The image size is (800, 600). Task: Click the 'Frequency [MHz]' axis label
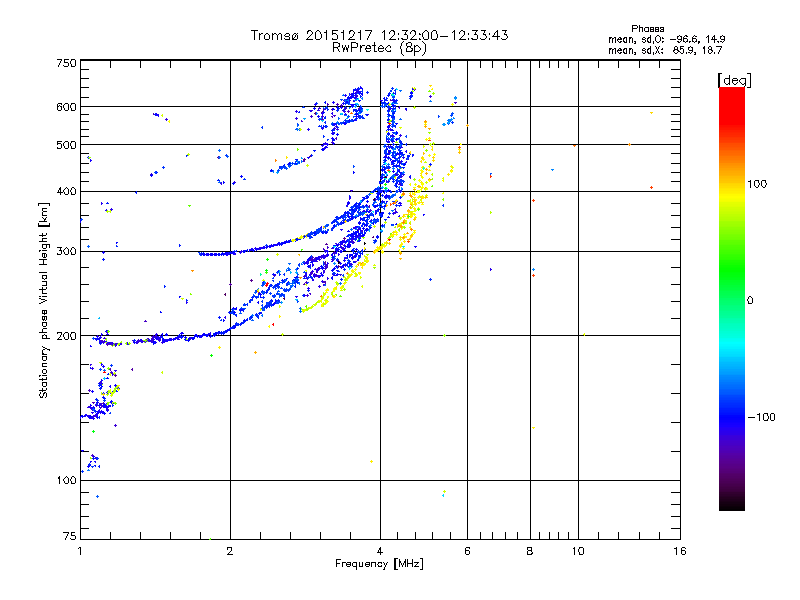[379, 564]
